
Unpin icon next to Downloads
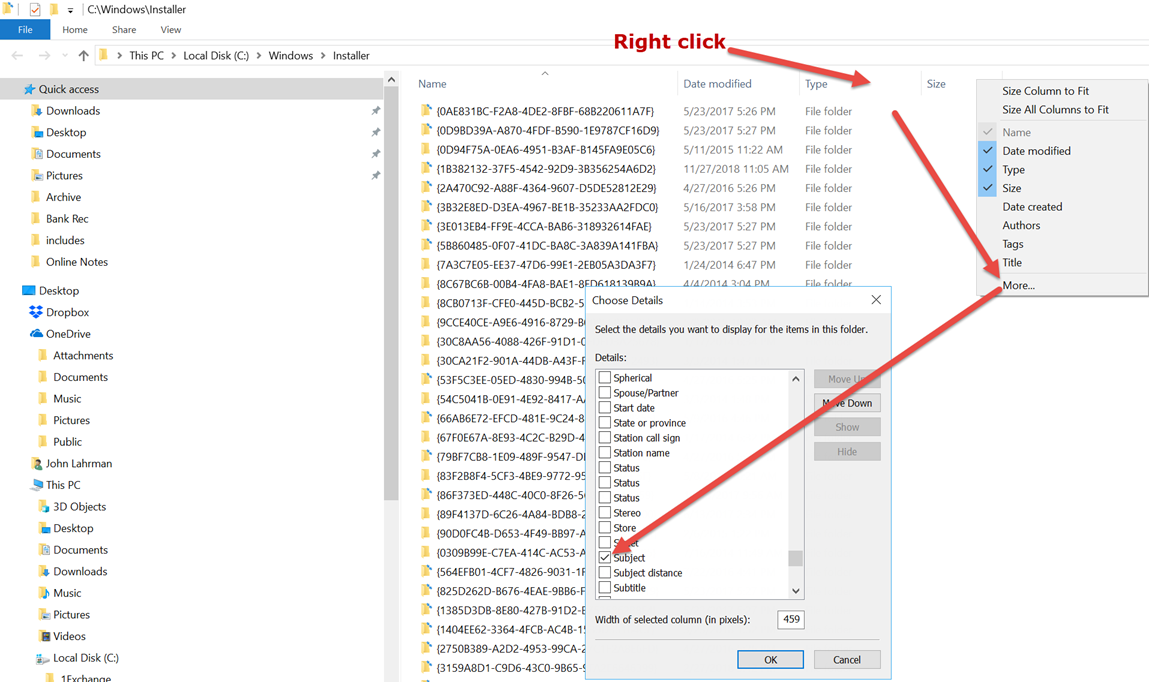pos(375,111)
